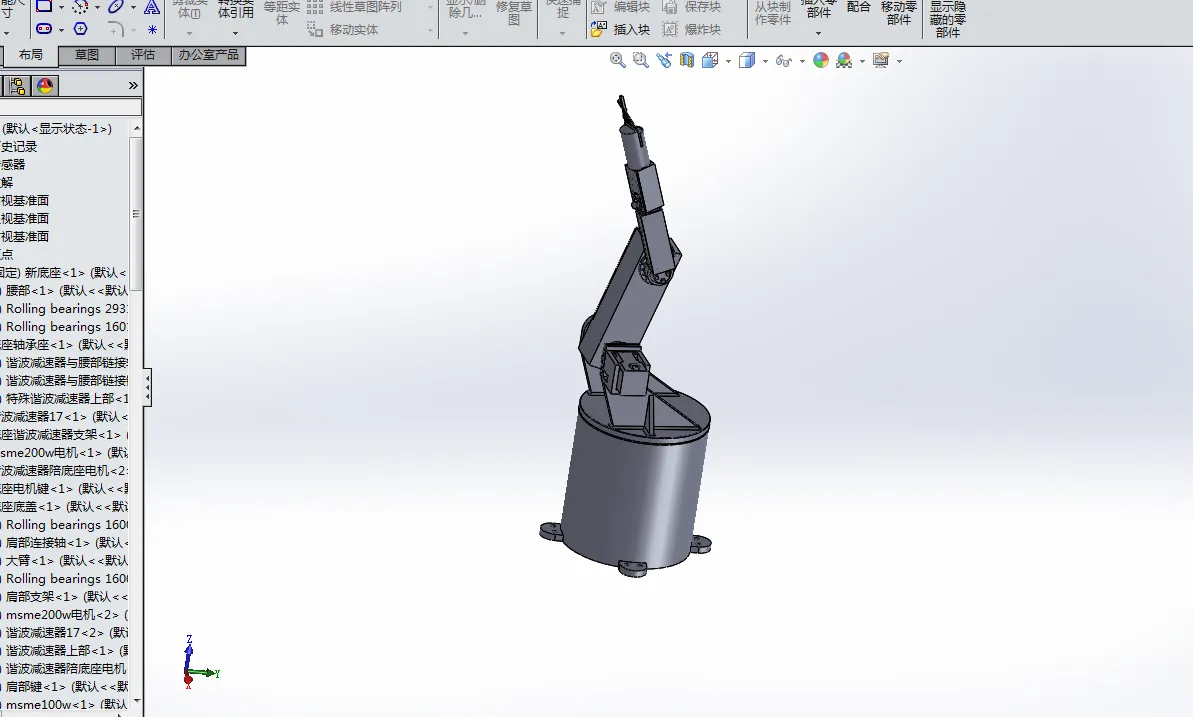
Task: Expand the View Settings monitor dropdown
Action: [x=899, y=61]
